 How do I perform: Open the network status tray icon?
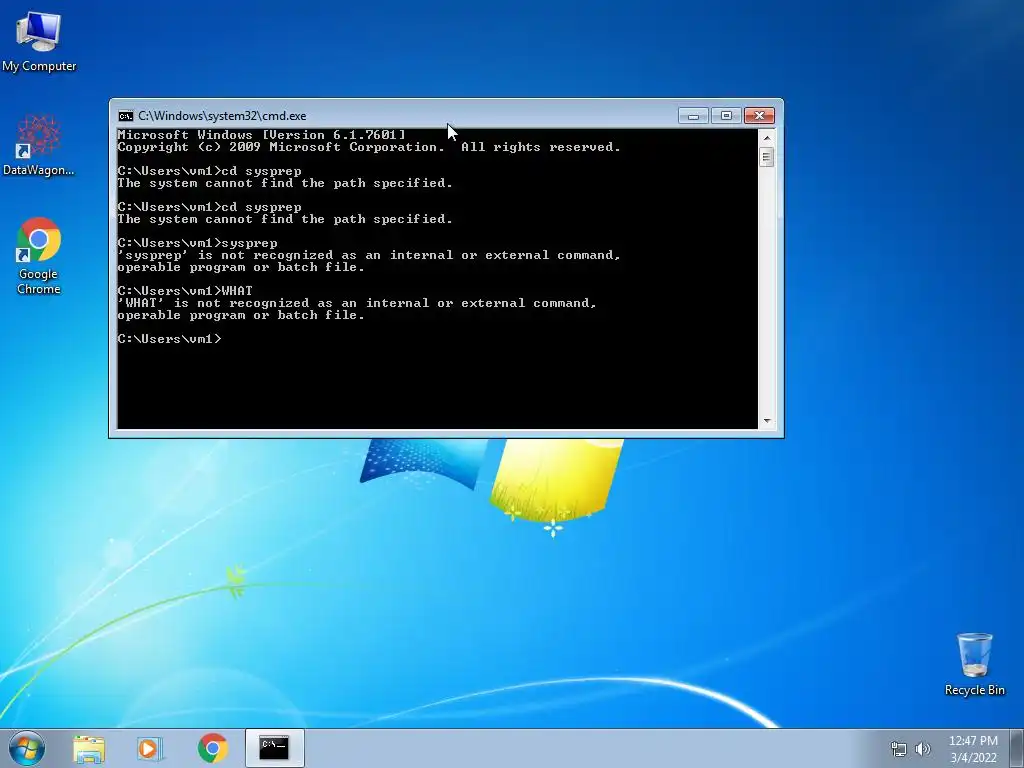click(899, 749)
